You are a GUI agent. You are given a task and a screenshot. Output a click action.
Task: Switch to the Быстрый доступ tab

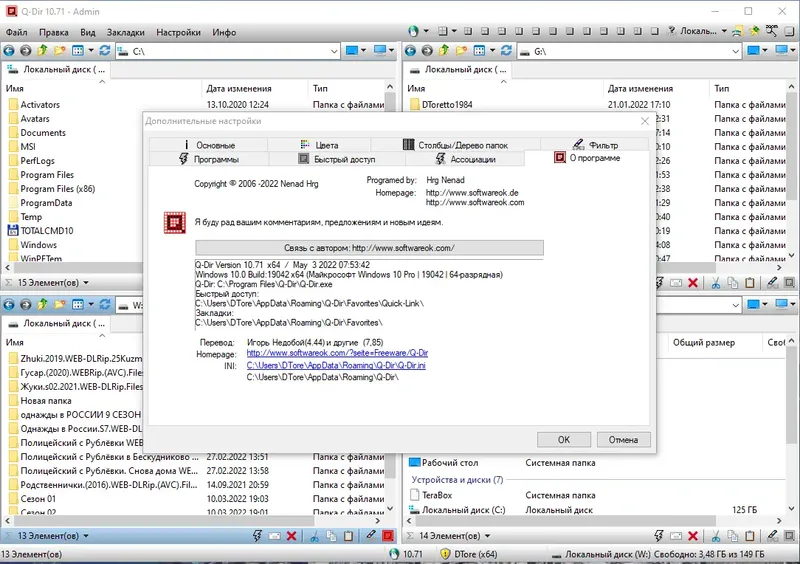(x=337, y=159)
